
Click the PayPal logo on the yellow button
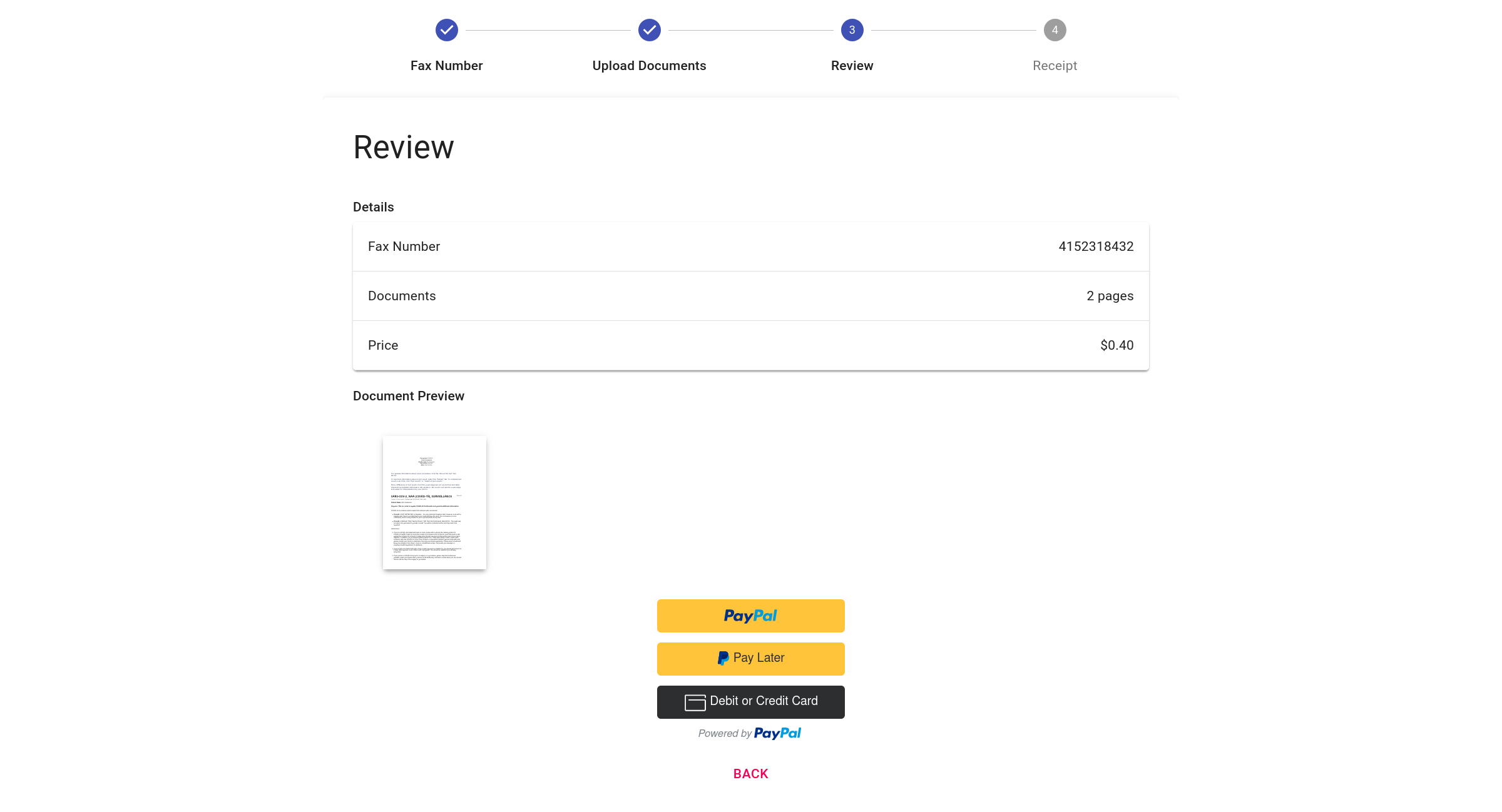[x=750, y=616]
